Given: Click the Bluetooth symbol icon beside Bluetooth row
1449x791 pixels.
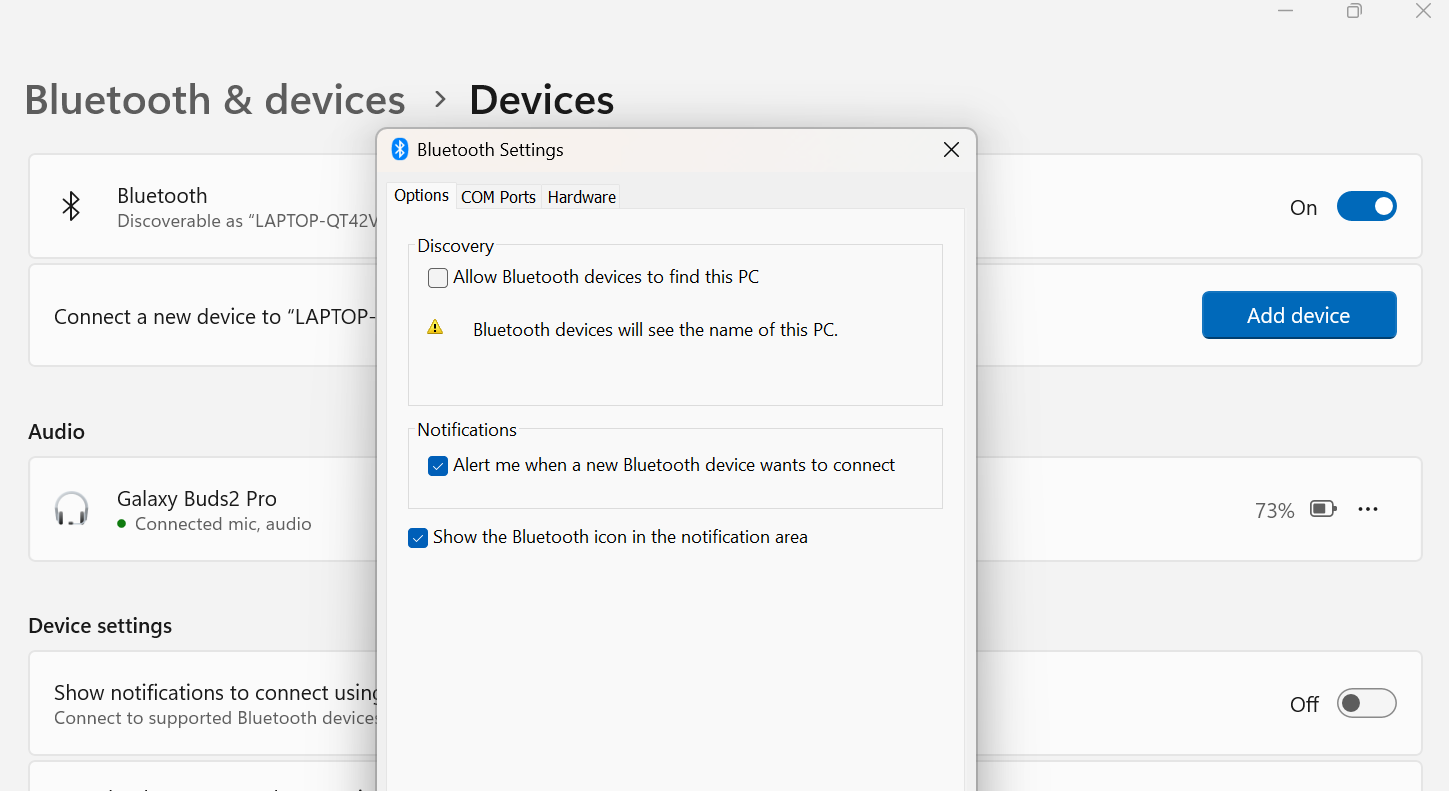Looking at the screenshot, I should pyautogui.click(x=71, y=206).
